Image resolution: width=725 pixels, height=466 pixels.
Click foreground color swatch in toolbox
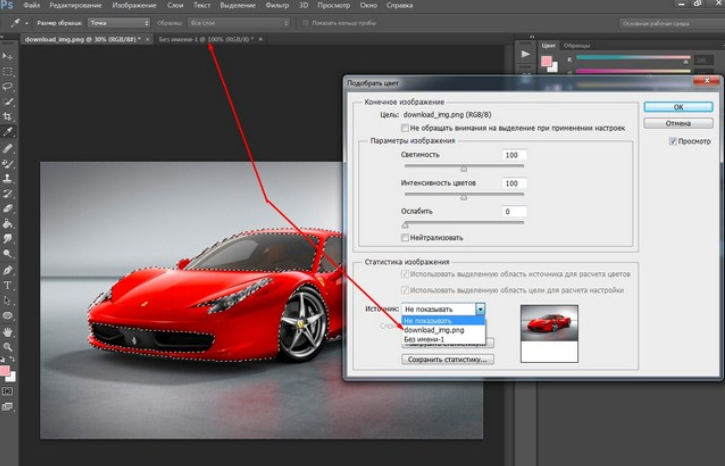point(4,370)
